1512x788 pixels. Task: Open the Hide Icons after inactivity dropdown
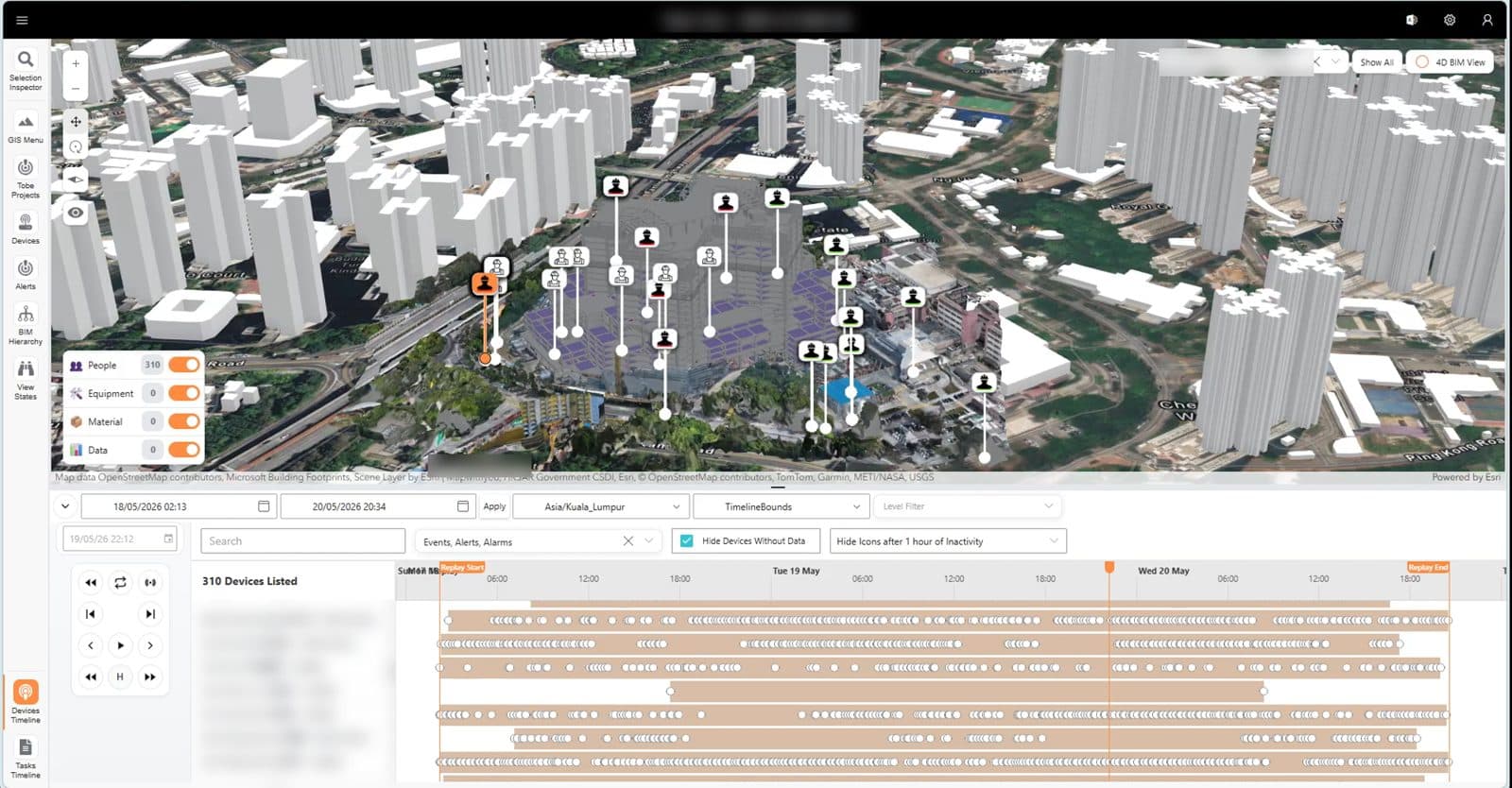pyautogui.click(x=948, y=541)
